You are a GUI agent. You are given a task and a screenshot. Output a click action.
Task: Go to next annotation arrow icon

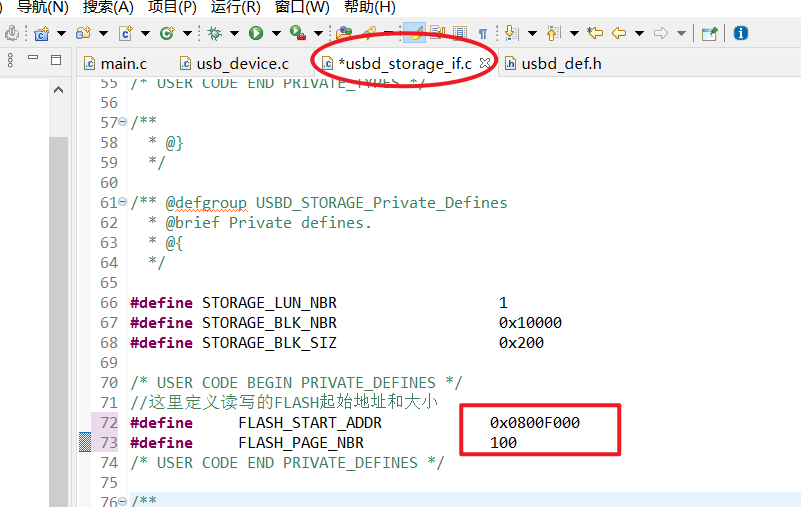coord(511,33)
